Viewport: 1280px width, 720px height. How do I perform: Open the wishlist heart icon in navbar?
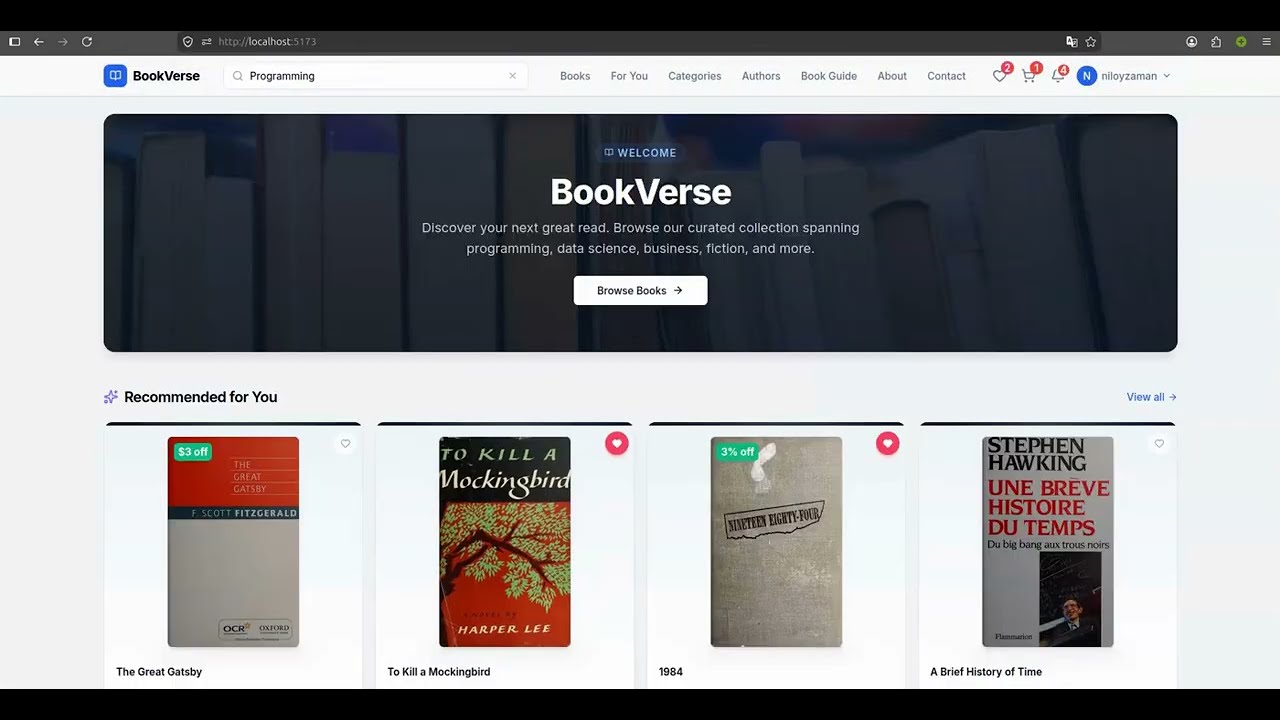coord(999,76)
